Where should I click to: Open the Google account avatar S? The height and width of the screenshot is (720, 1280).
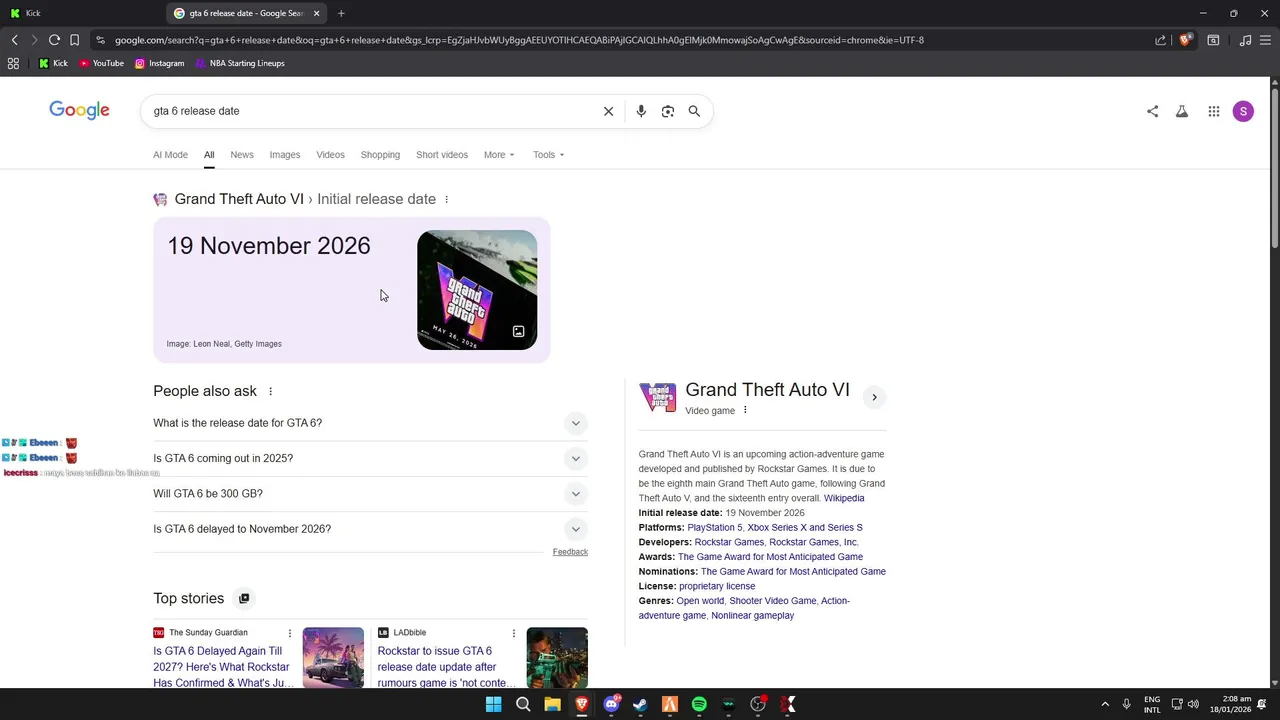pyautogui.click(x=1243, y=111)
